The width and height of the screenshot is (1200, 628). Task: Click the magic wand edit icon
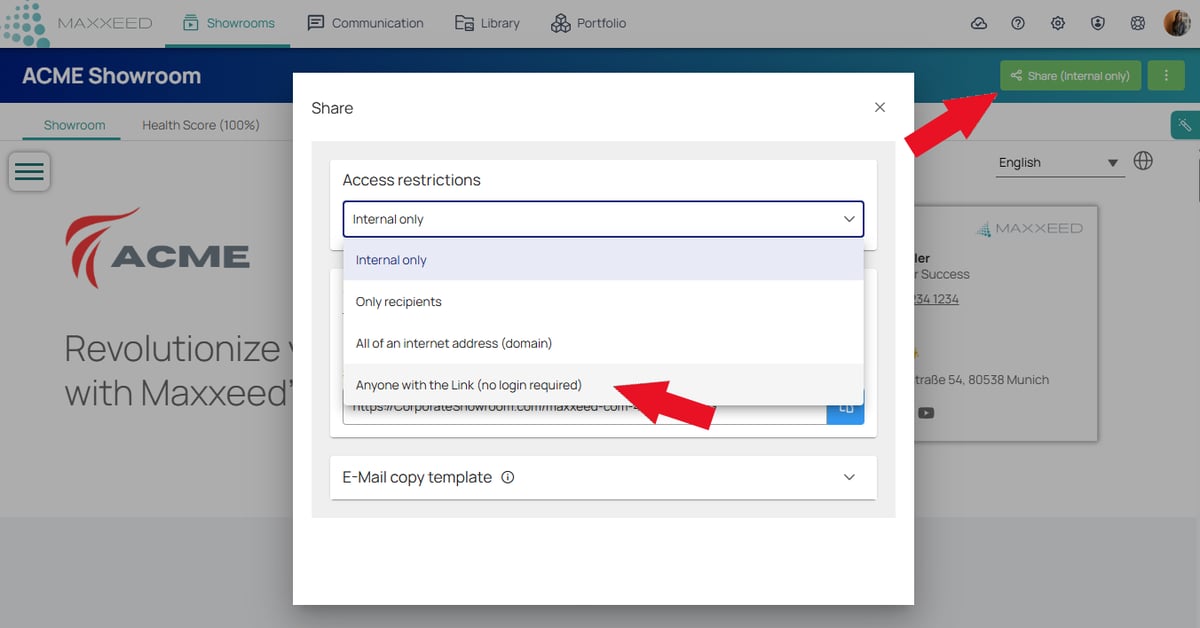tap(1185, 125)
